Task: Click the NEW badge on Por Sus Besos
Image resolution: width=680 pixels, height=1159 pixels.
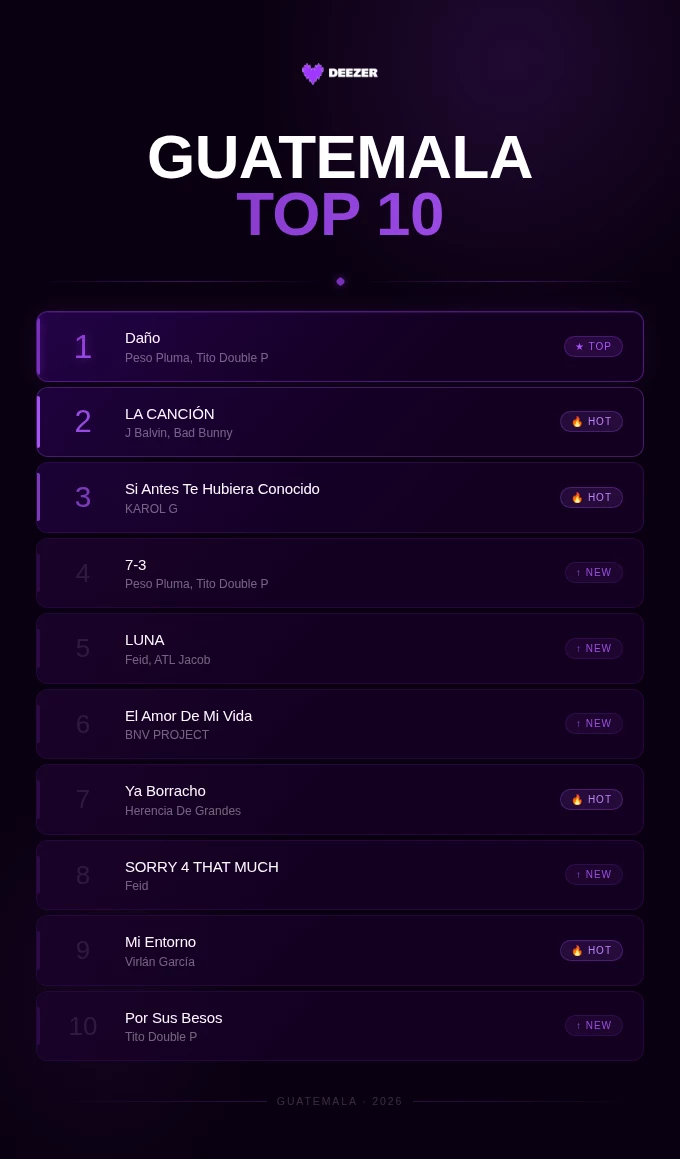Action: click(x=593, y=1026)
